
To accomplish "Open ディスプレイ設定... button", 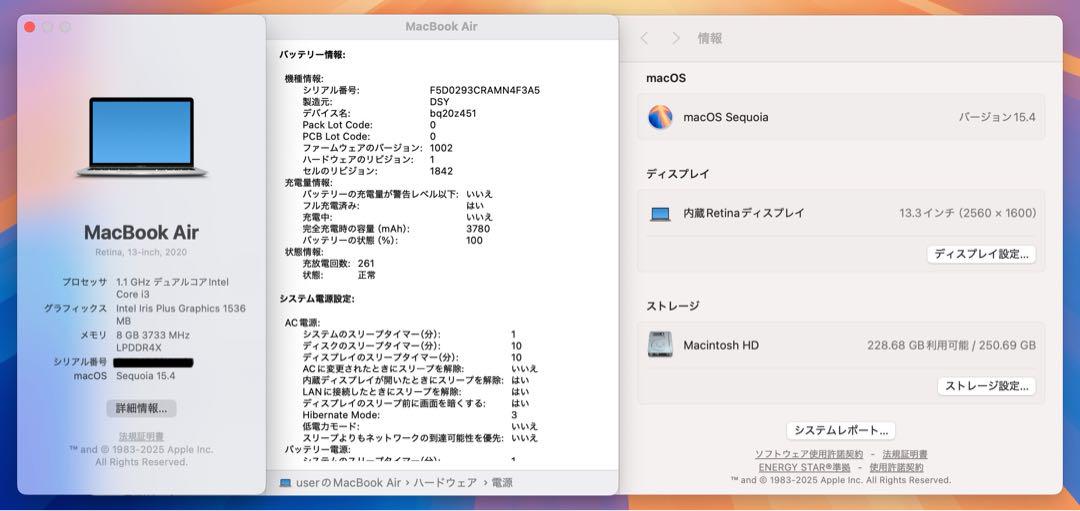I will [x=981, y=254].
